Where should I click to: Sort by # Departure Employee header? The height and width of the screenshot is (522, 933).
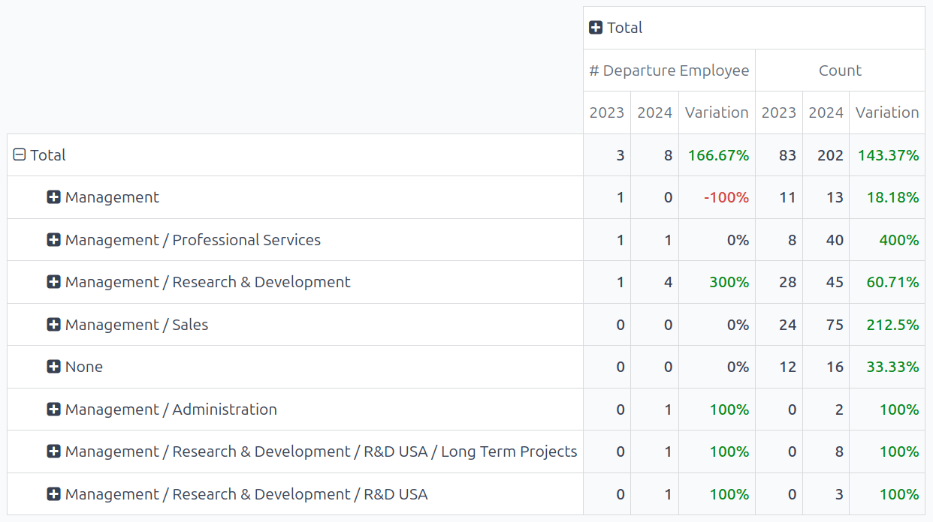click(669, 71)
